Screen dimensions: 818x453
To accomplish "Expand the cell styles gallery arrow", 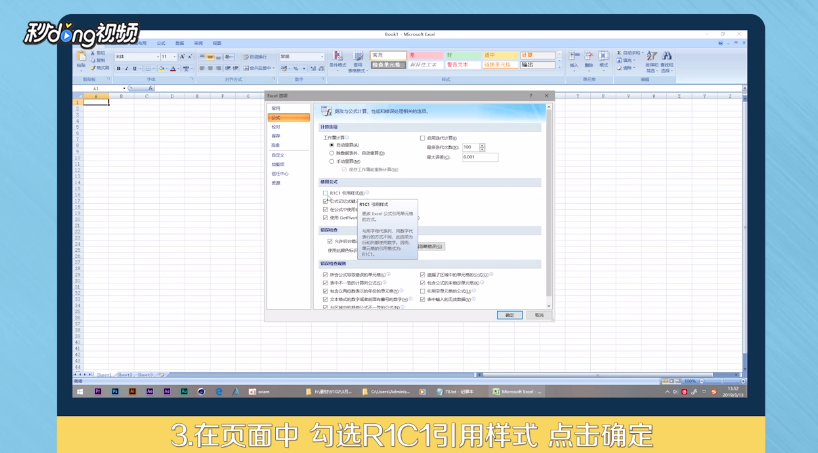I will 560,67.
